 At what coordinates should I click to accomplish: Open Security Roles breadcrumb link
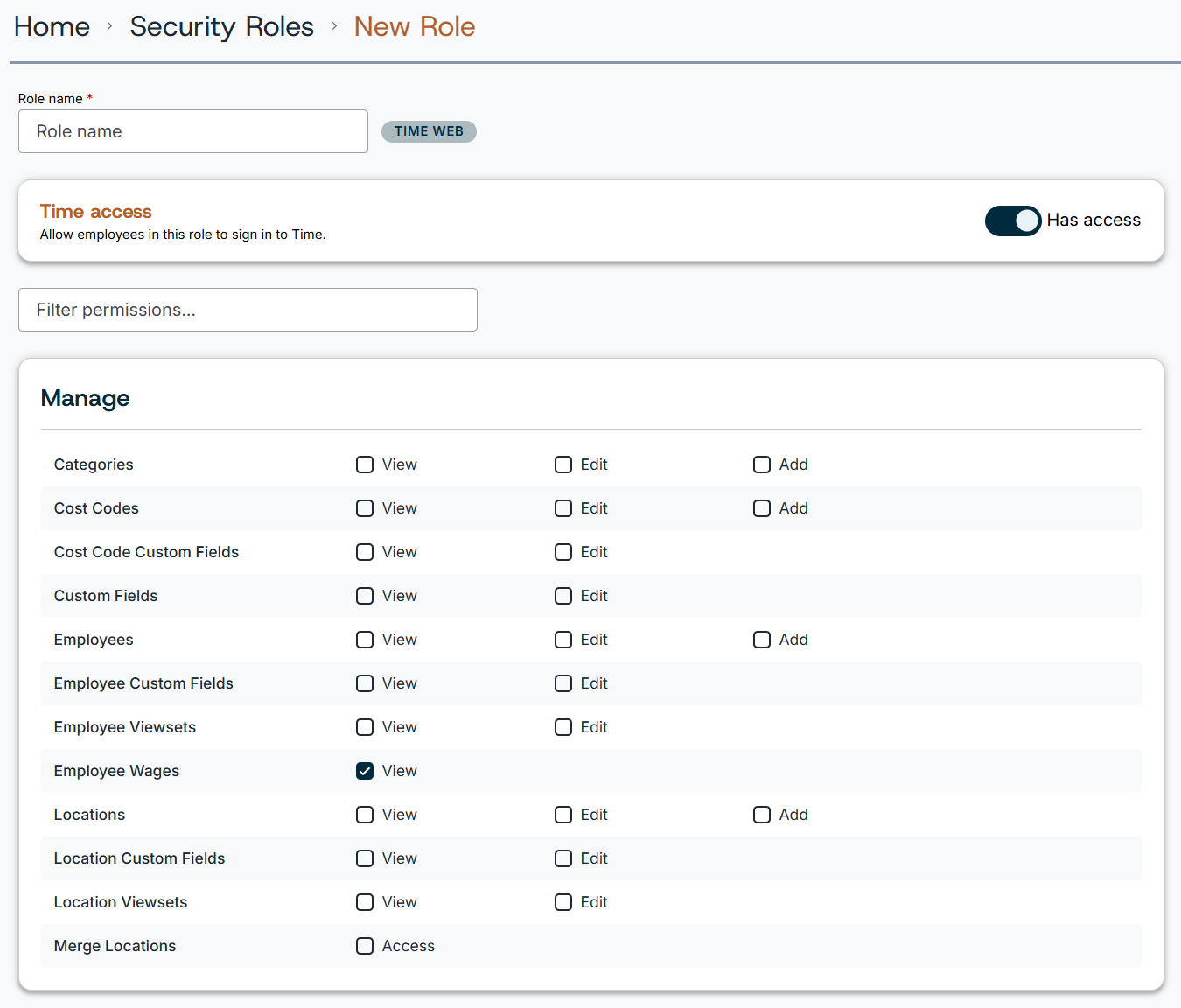coord(222,27)
